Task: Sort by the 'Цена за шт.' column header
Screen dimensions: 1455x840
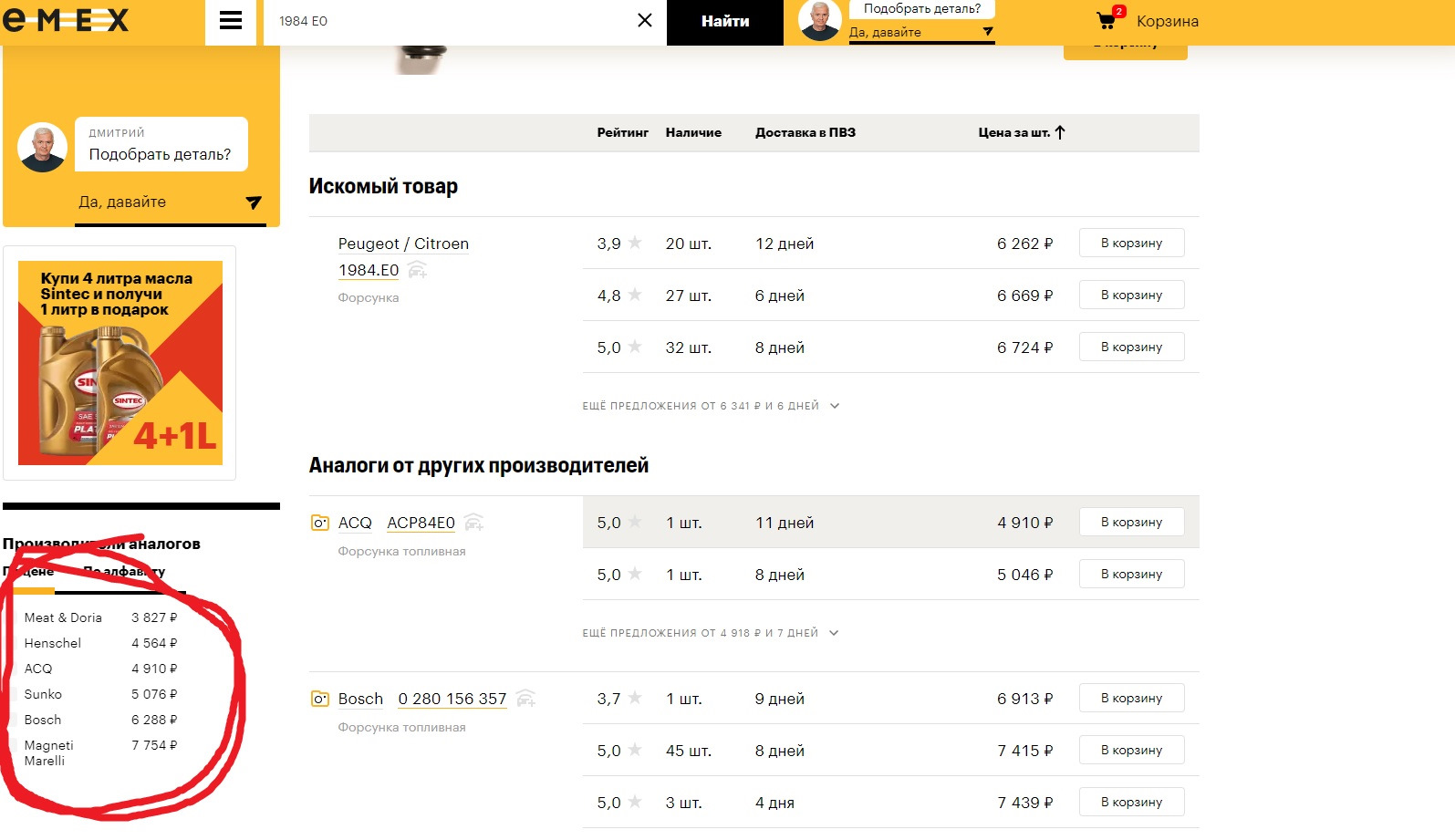Action: click(x=1013, y=132)
